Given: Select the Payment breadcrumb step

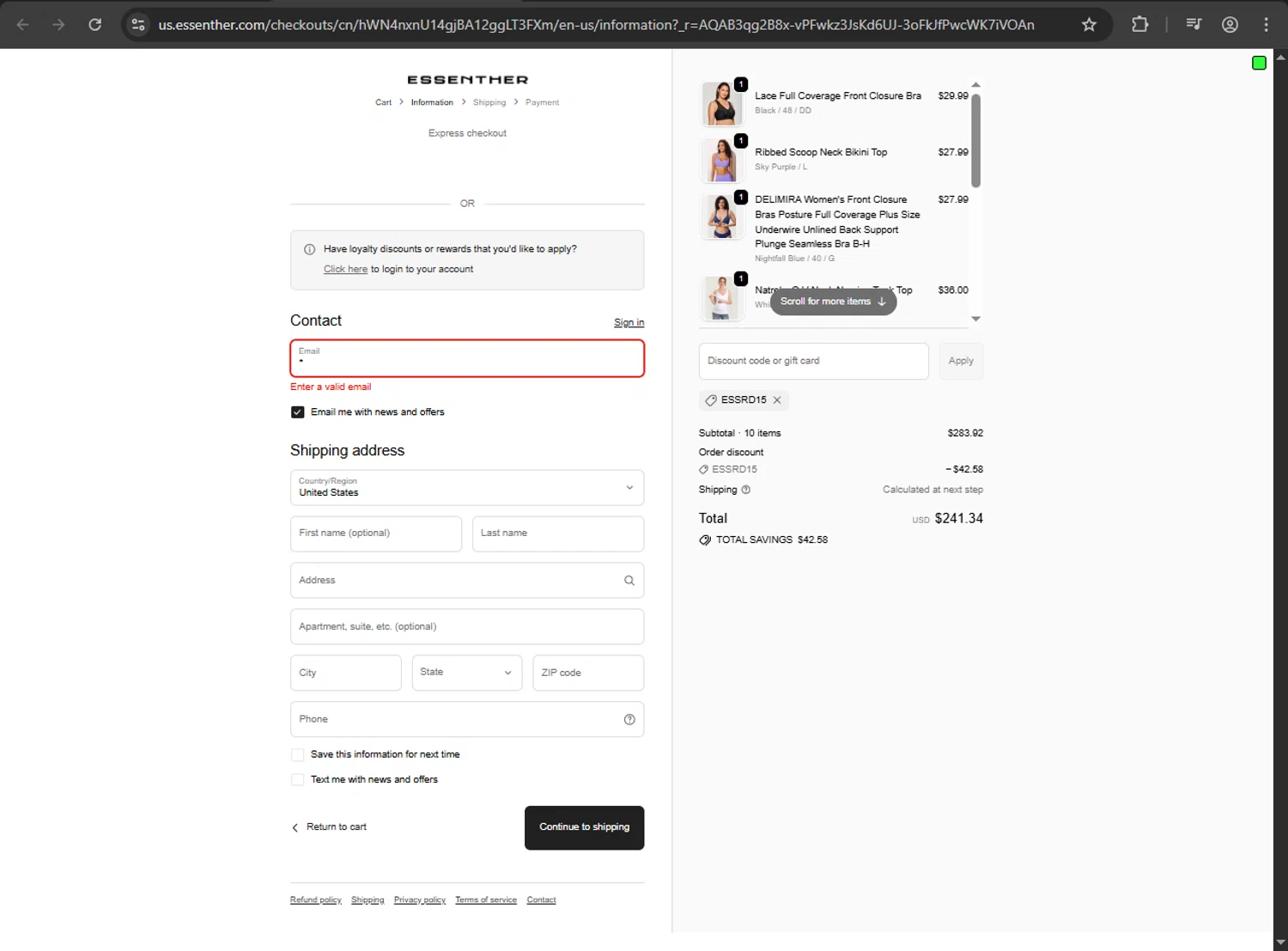Looking at the screenshot, I should point(542,103).
